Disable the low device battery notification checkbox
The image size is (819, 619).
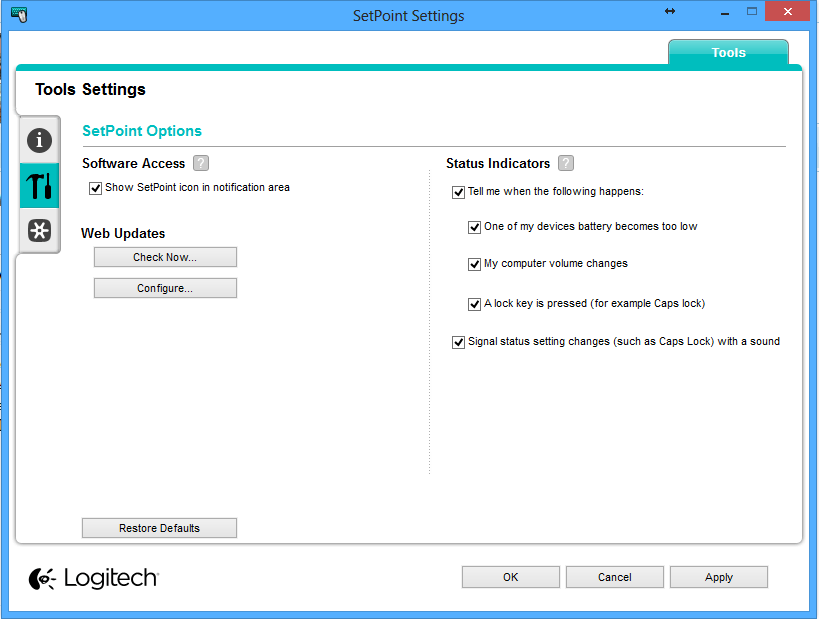(x=474, y=227)
